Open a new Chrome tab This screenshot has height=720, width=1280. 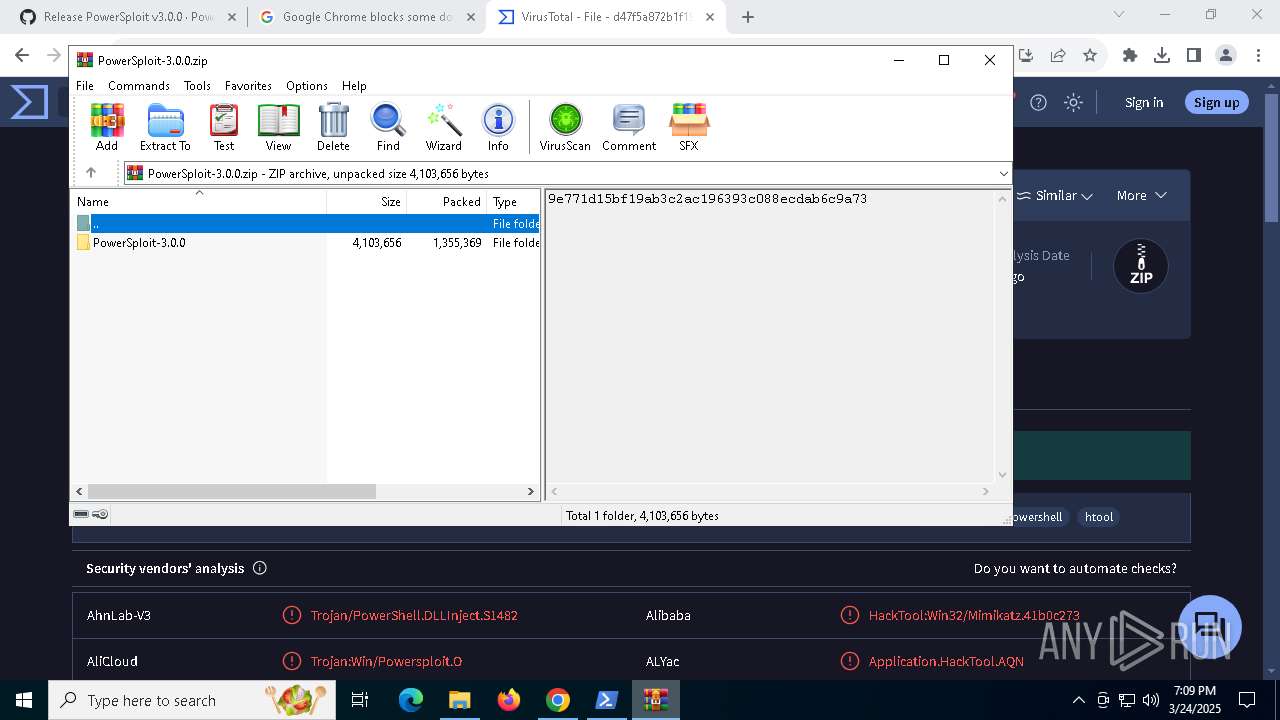point(748,17)
